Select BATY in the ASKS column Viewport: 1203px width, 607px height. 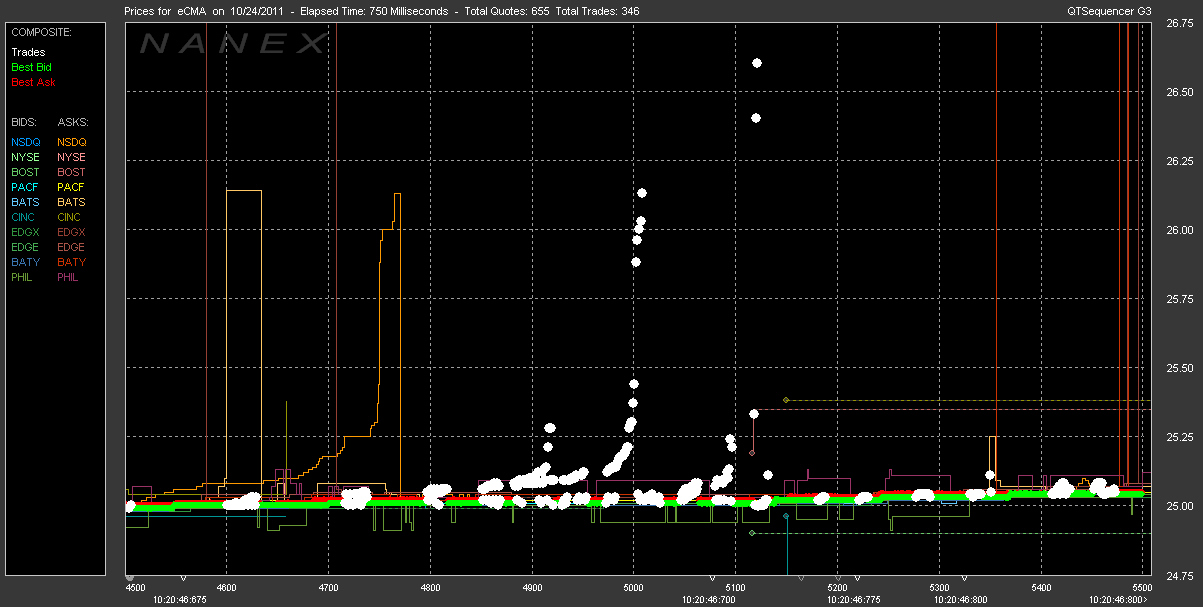(x=72, y=262)
